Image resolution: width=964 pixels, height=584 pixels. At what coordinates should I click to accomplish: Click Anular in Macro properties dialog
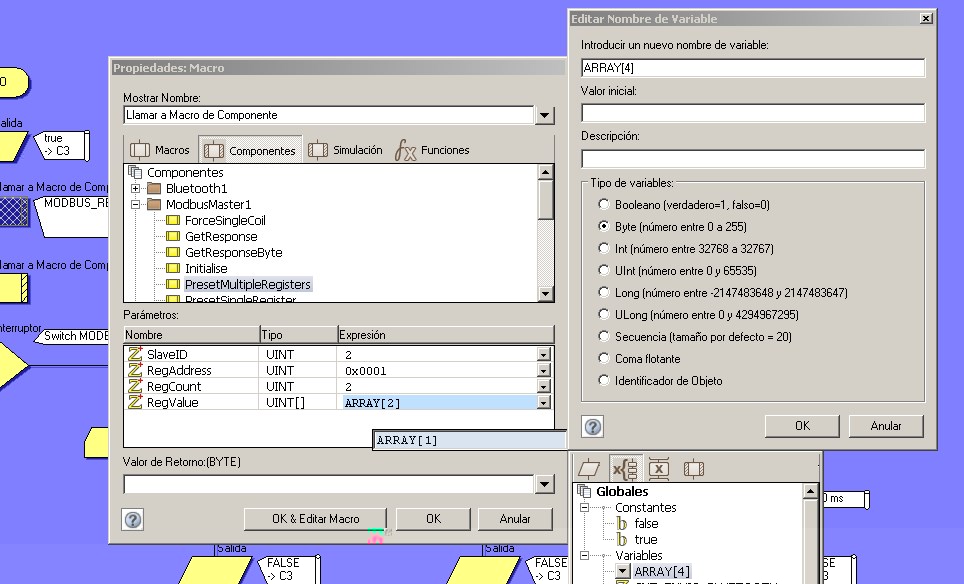coord(515,519)
